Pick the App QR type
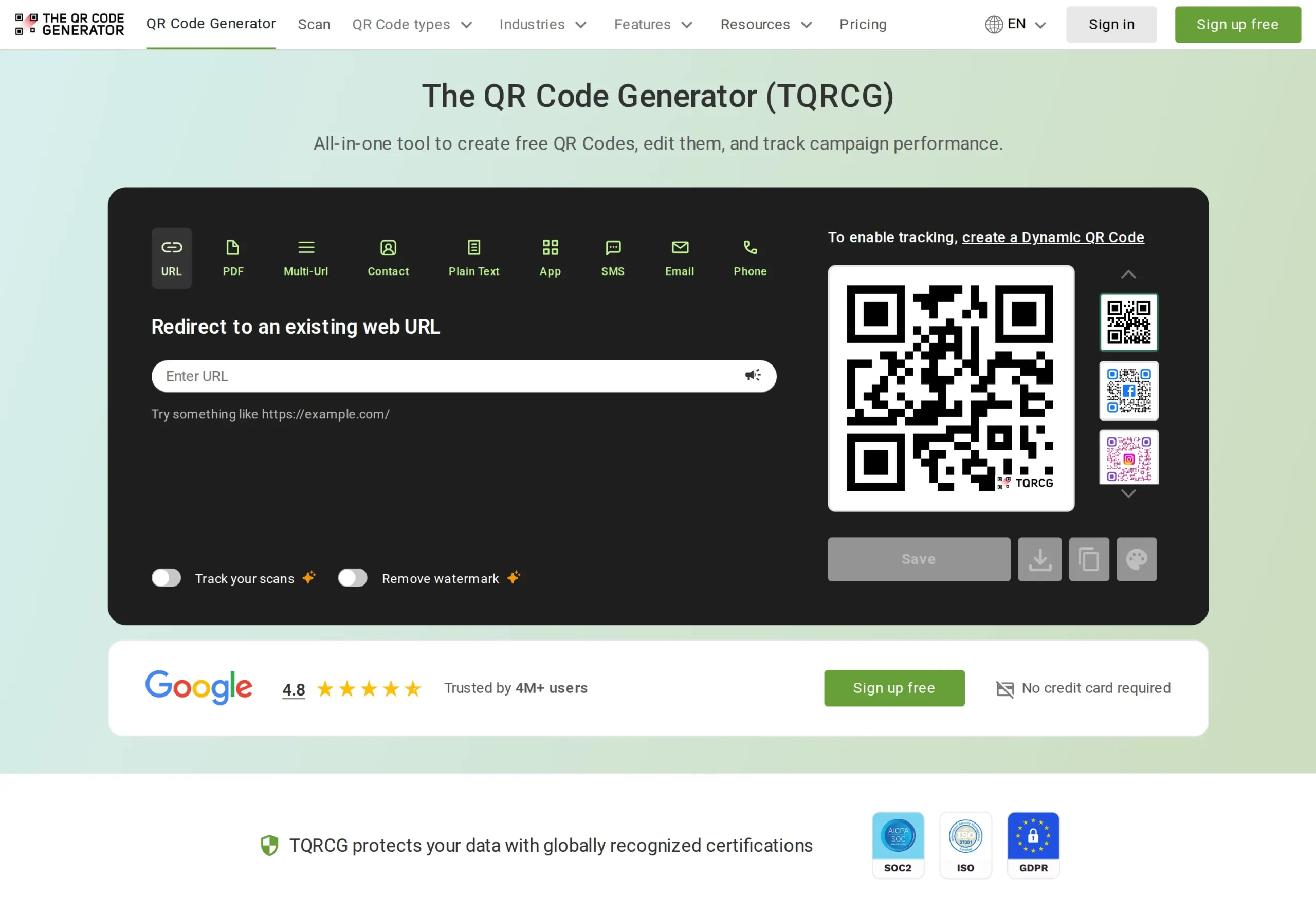 550,258
